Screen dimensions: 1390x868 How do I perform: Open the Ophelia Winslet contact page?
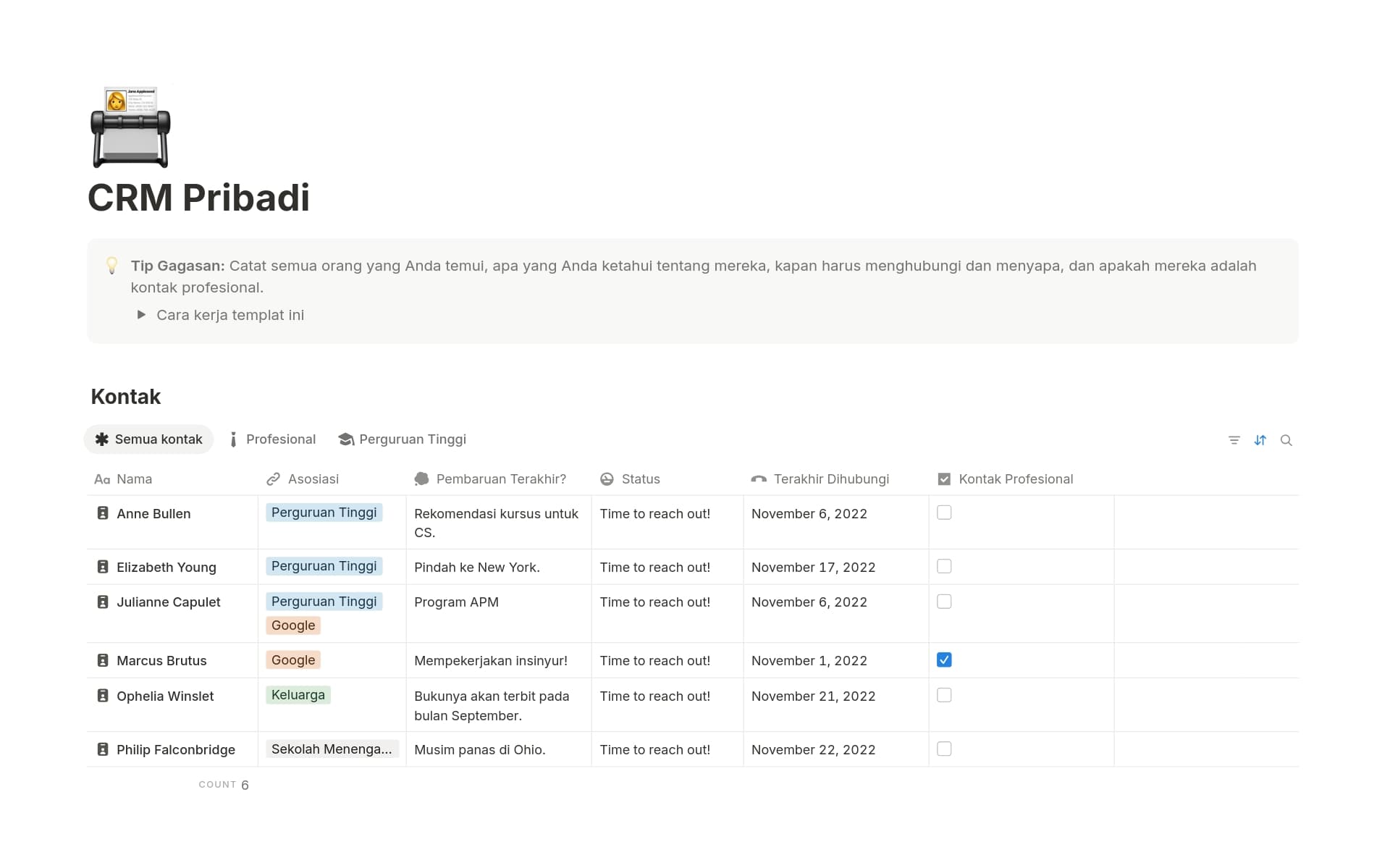[165, 696]
